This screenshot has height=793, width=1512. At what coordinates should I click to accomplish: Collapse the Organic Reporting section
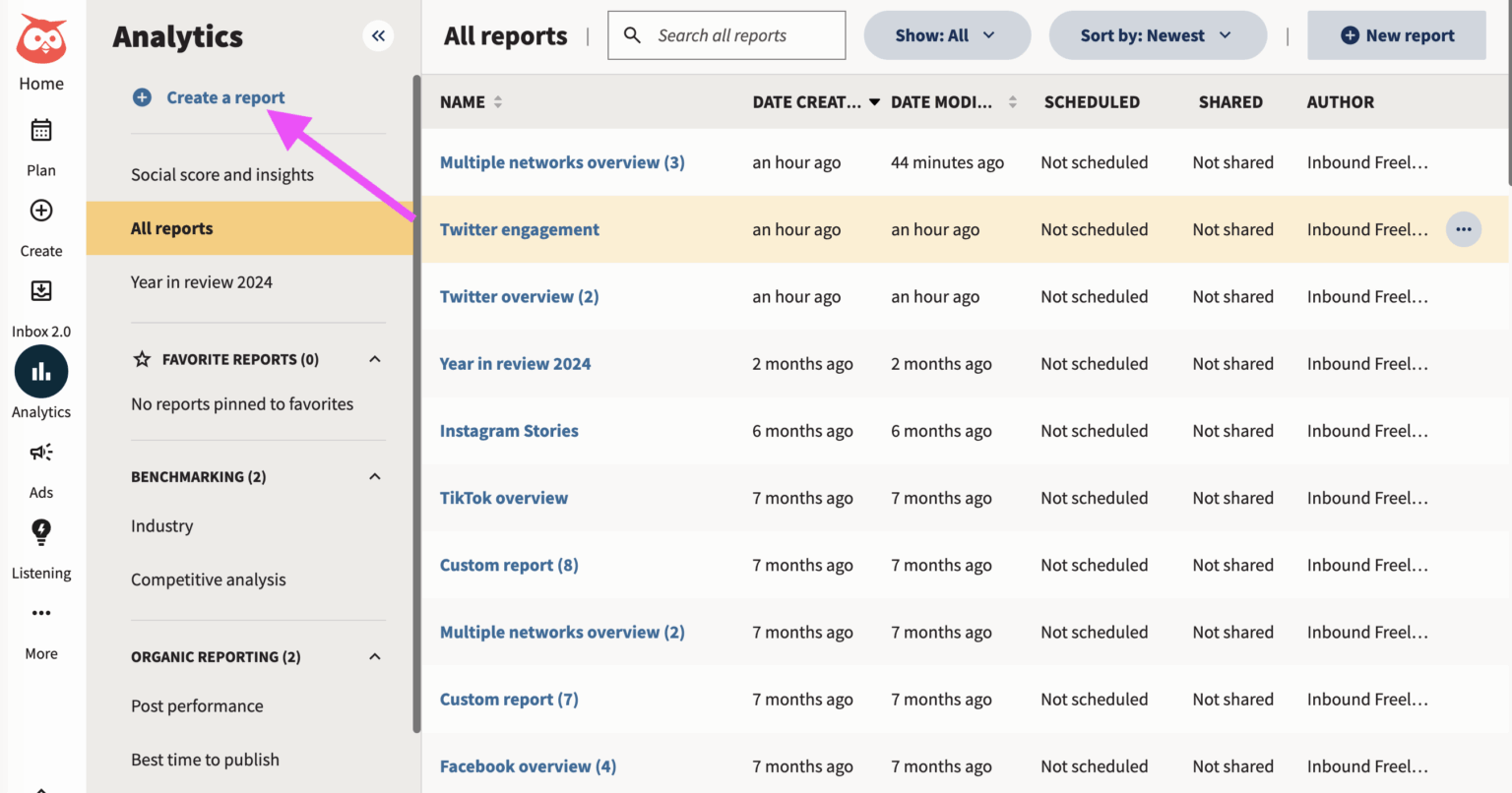click(374, 656)
